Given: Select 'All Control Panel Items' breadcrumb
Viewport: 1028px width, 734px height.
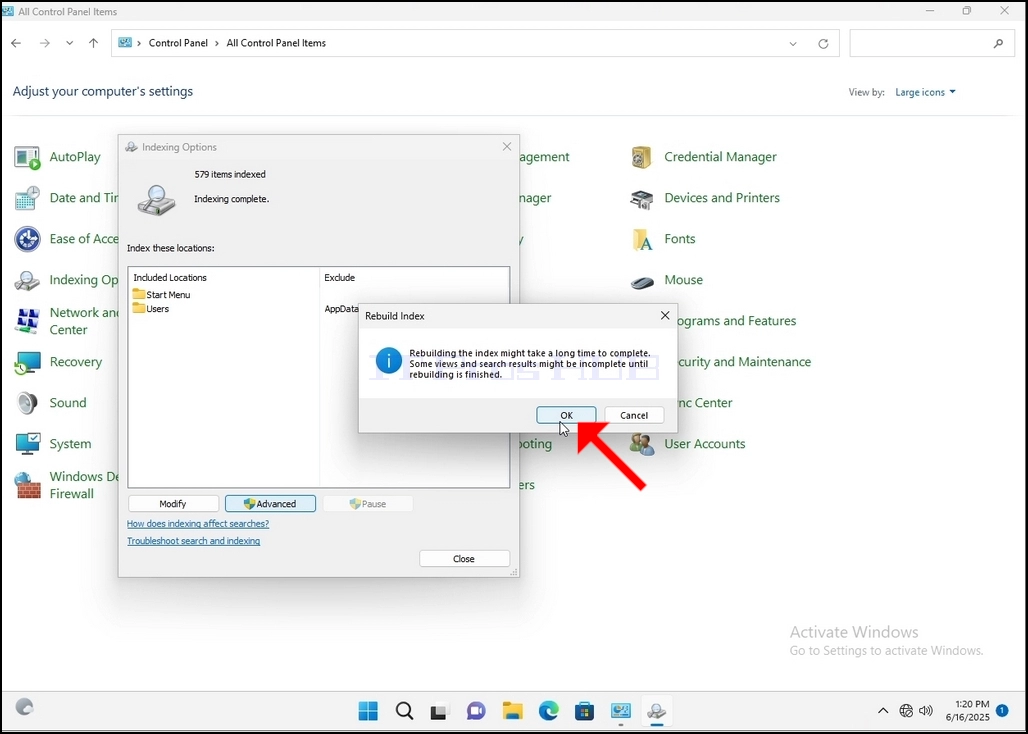Looking at the screenshot, I should [276, 43].
